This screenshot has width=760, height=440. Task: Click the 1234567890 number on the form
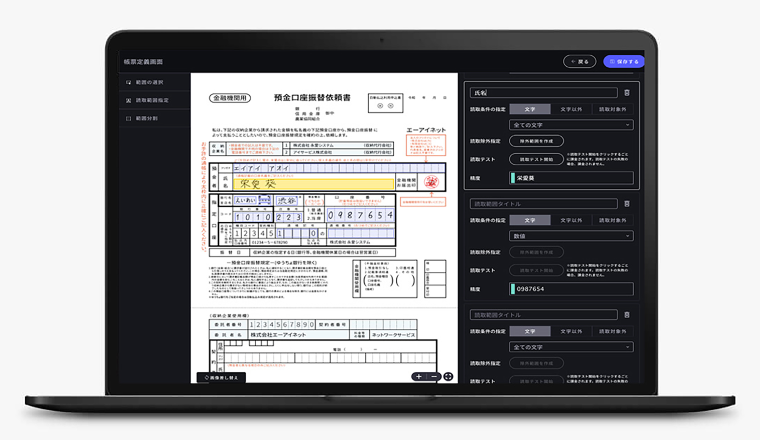click(282, 324)
